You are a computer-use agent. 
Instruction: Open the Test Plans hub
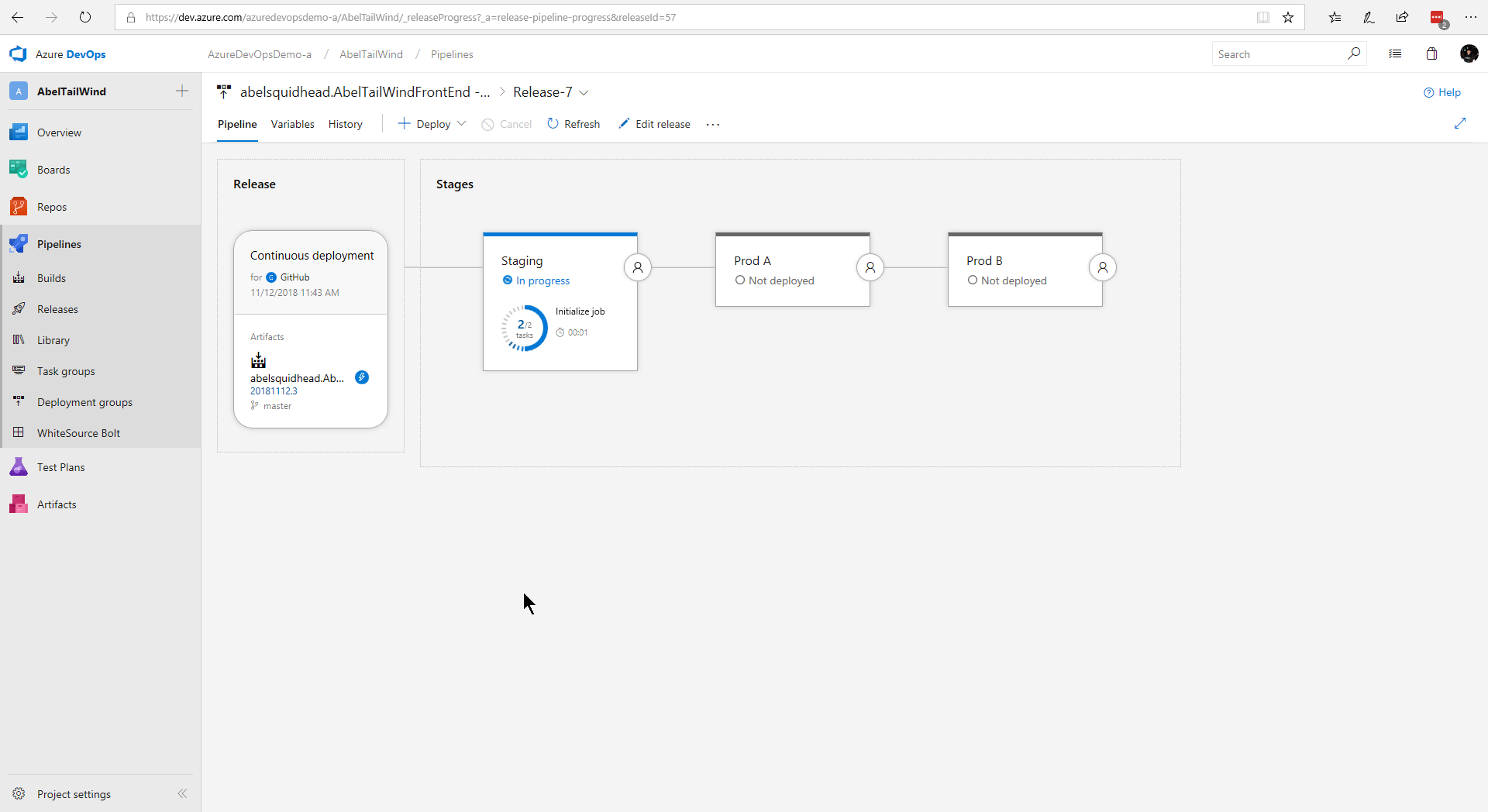coord(60,467)
